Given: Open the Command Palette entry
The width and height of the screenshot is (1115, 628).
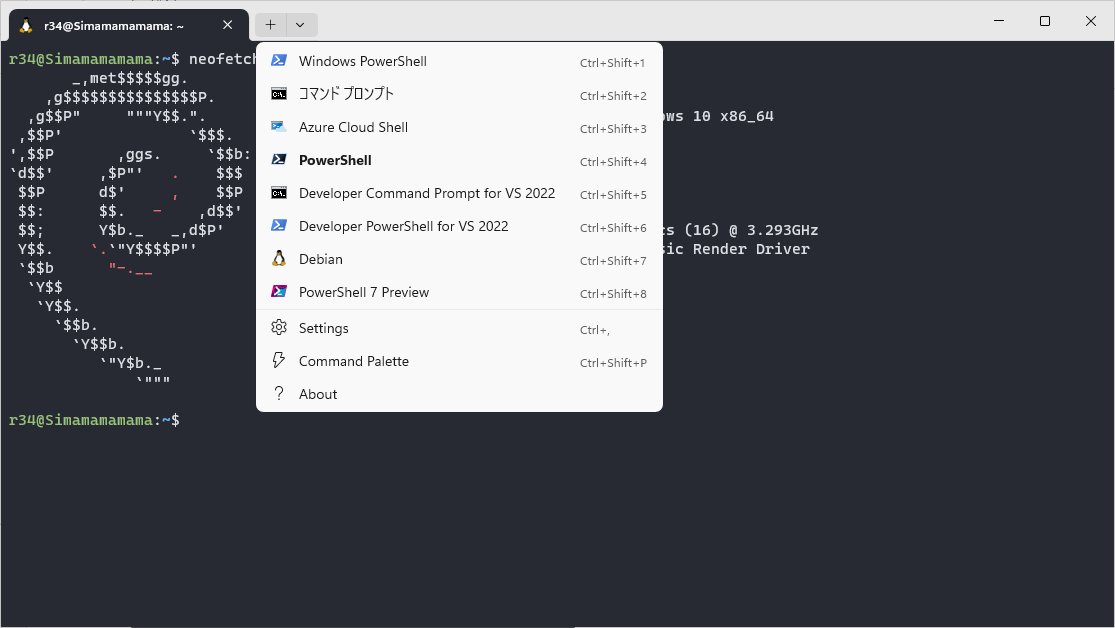Looking at the screenshot, I should (x=459, y=361).
